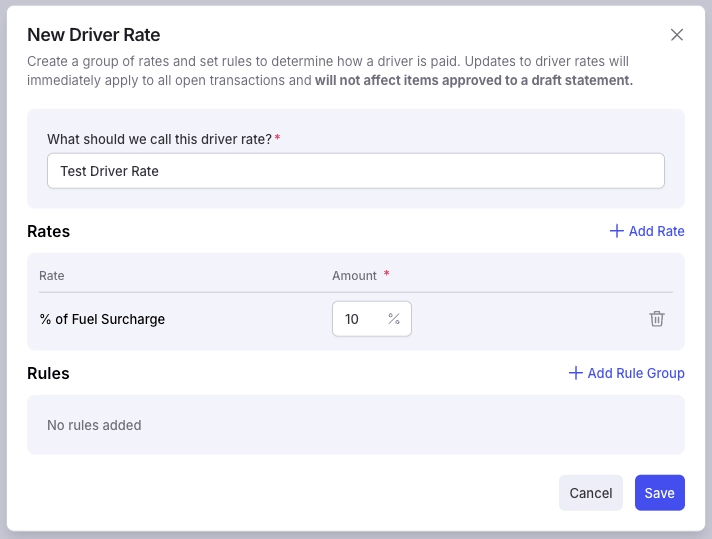Click the Amount column header
Image resolution: width=712 pixels, height=539 pixels.
354,276
